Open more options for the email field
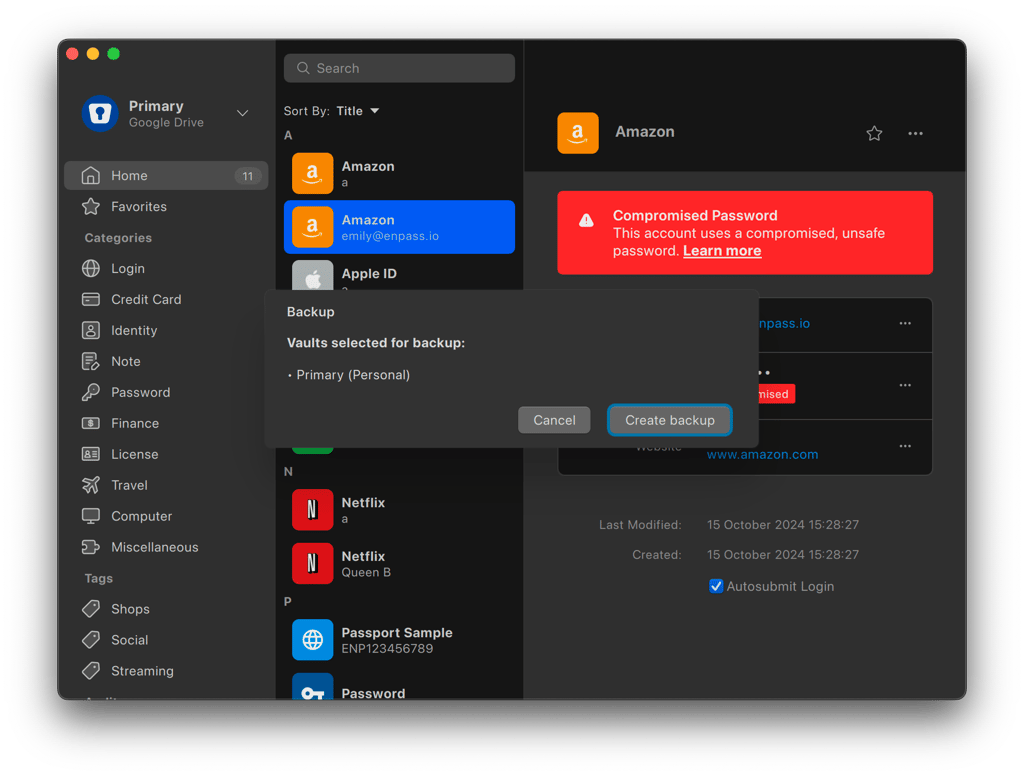This screenshot has width=1024, height=776. 904,323
